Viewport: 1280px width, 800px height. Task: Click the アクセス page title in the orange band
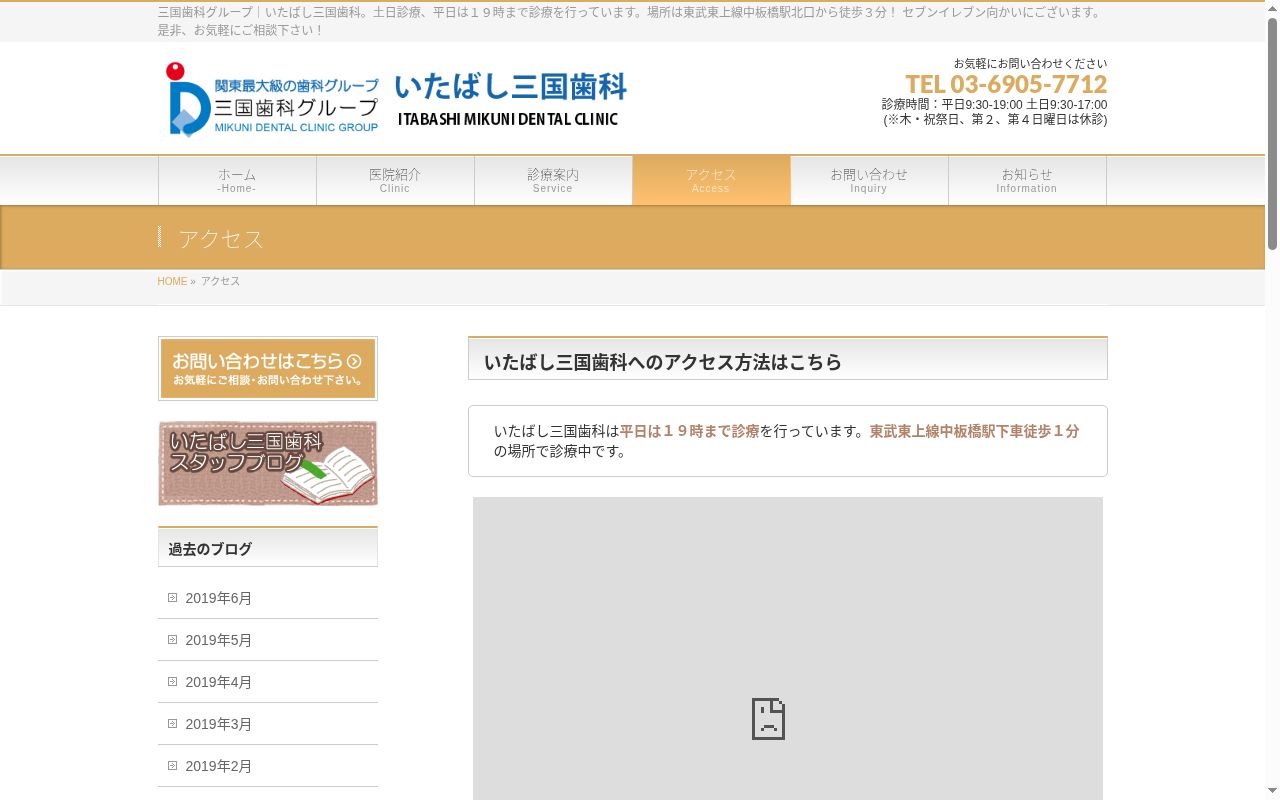221,239
